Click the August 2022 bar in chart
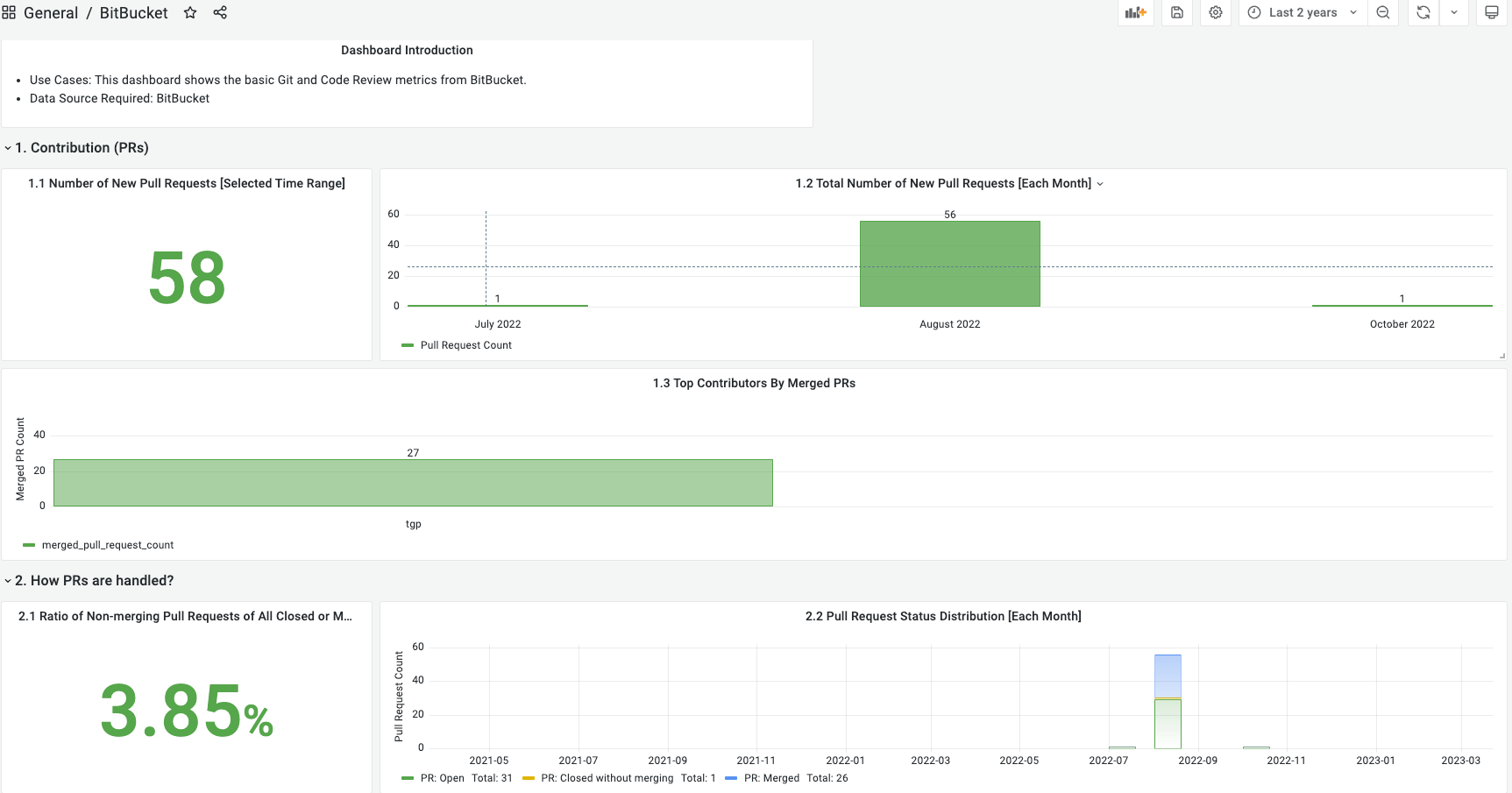Screen dimensions: 1512x793 pyautogui.click(x=950, y=264)
